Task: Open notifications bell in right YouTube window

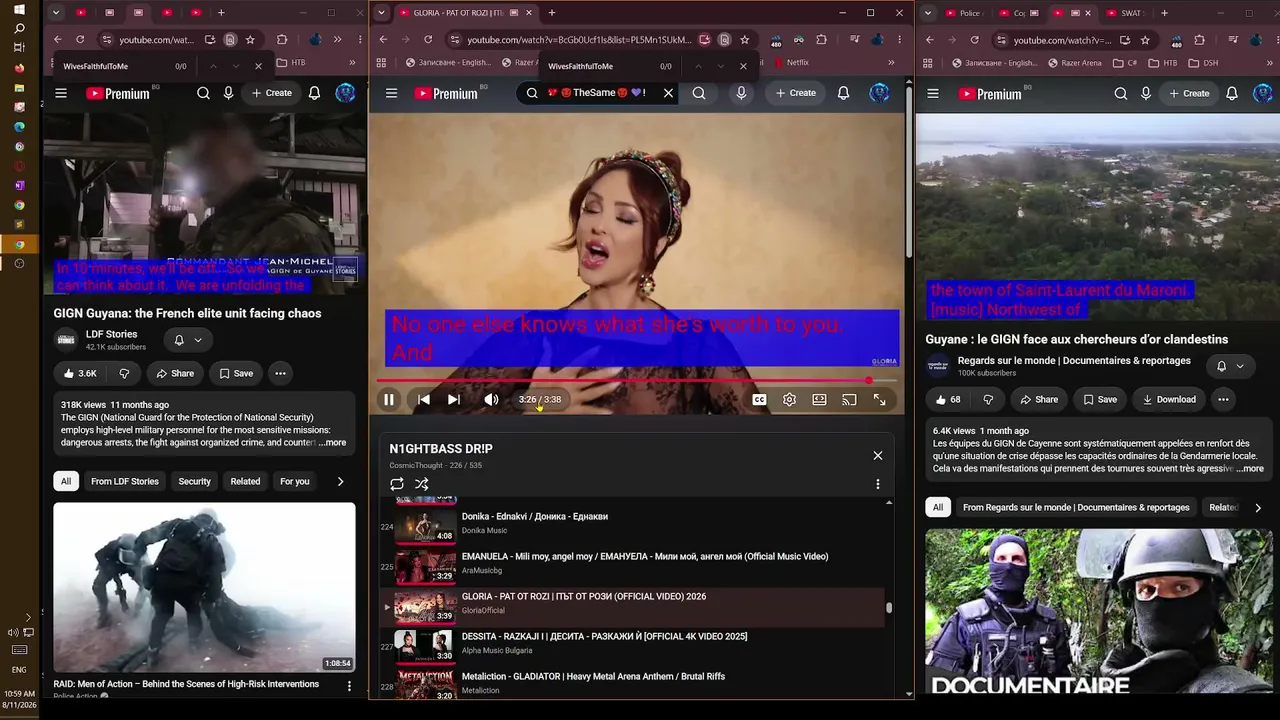Action: [x=1232, y=93]
